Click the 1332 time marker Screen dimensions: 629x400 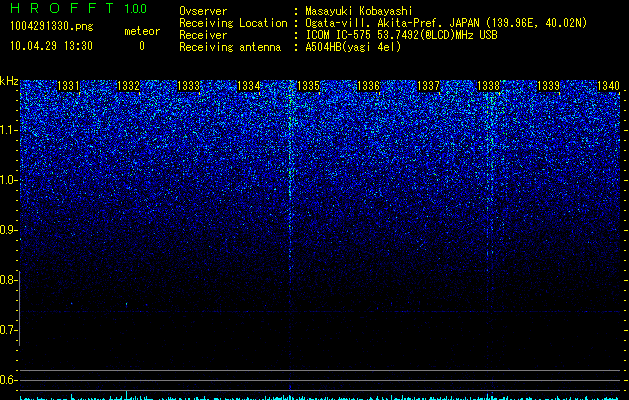pos(128,86)
